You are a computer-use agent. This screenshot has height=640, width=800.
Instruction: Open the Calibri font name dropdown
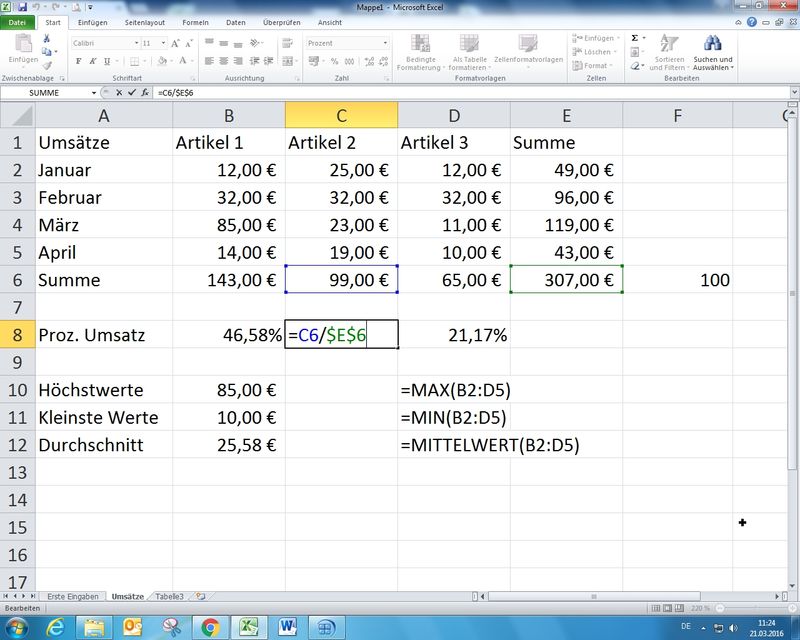135,43
